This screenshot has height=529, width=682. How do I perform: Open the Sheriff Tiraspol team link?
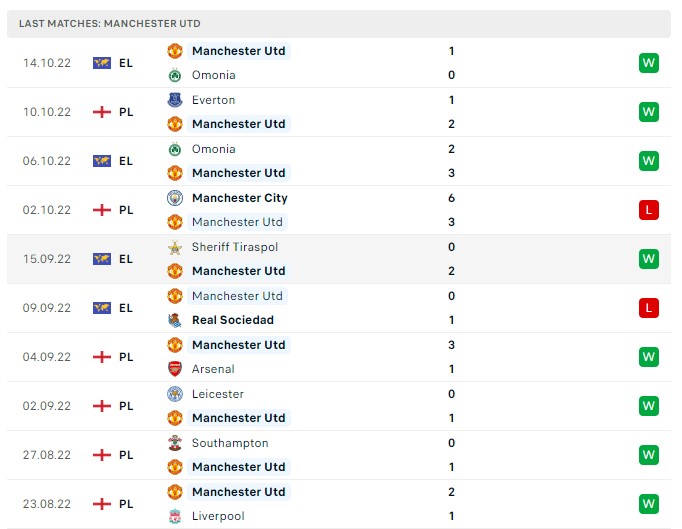point(235,247)
